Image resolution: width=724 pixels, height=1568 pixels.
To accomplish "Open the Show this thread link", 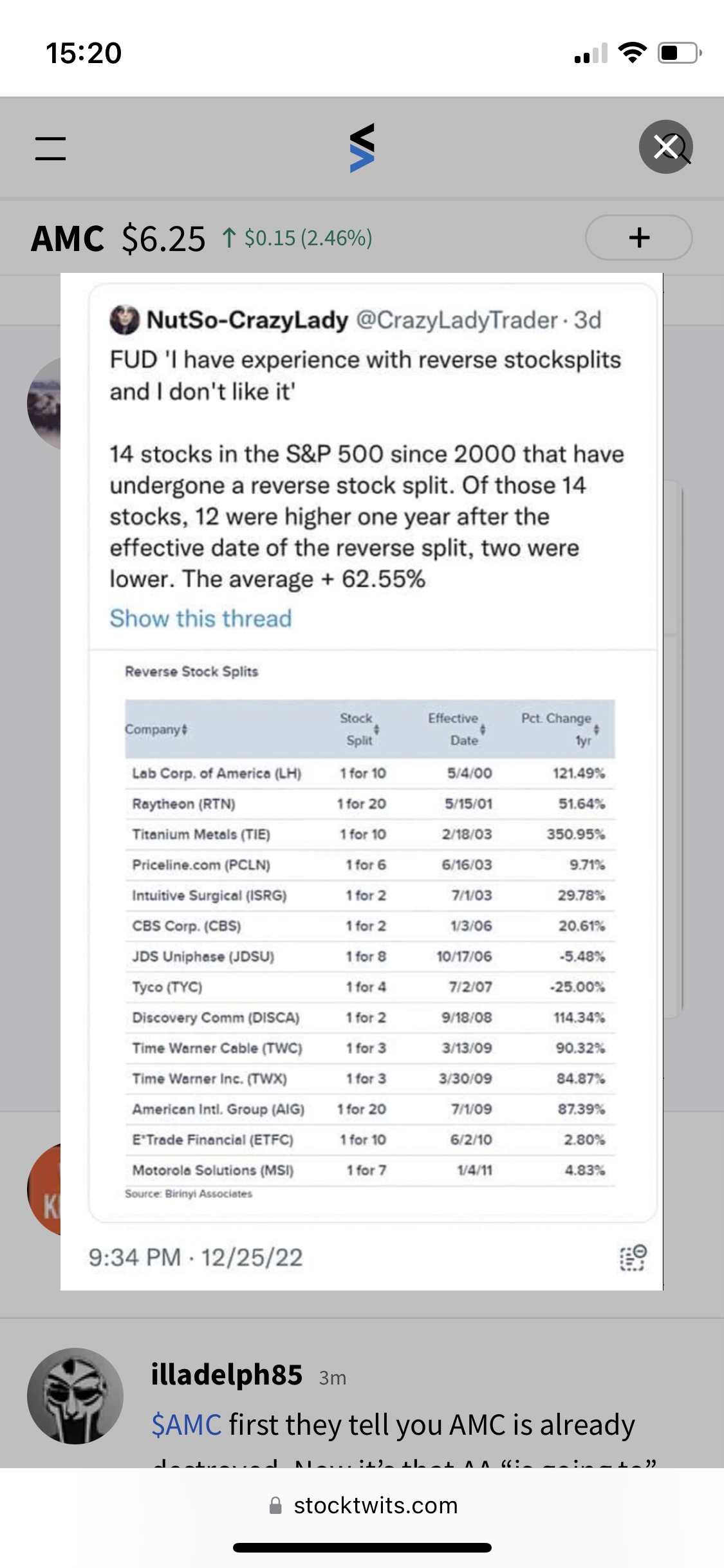I will [x=201, y=619].
